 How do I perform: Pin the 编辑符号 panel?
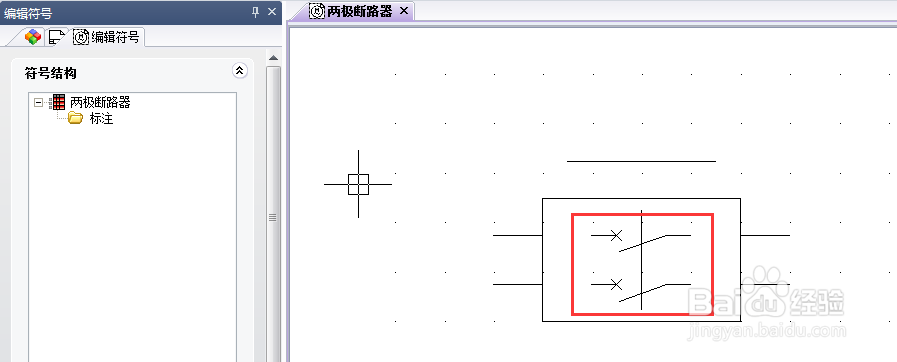pyautogui.click(x=256, y=12)
